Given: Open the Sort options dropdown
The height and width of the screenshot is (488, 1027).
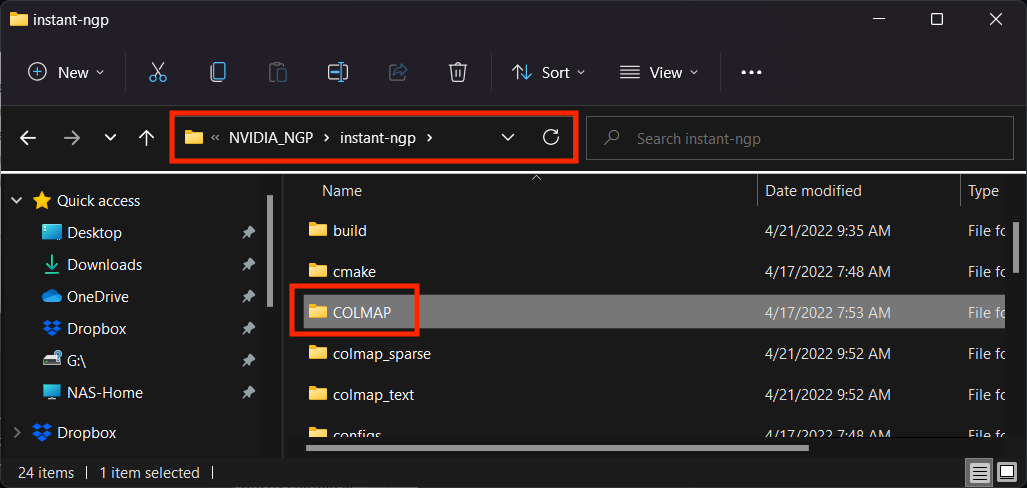Looking at the screenshot, I should (x=548, y=72).
